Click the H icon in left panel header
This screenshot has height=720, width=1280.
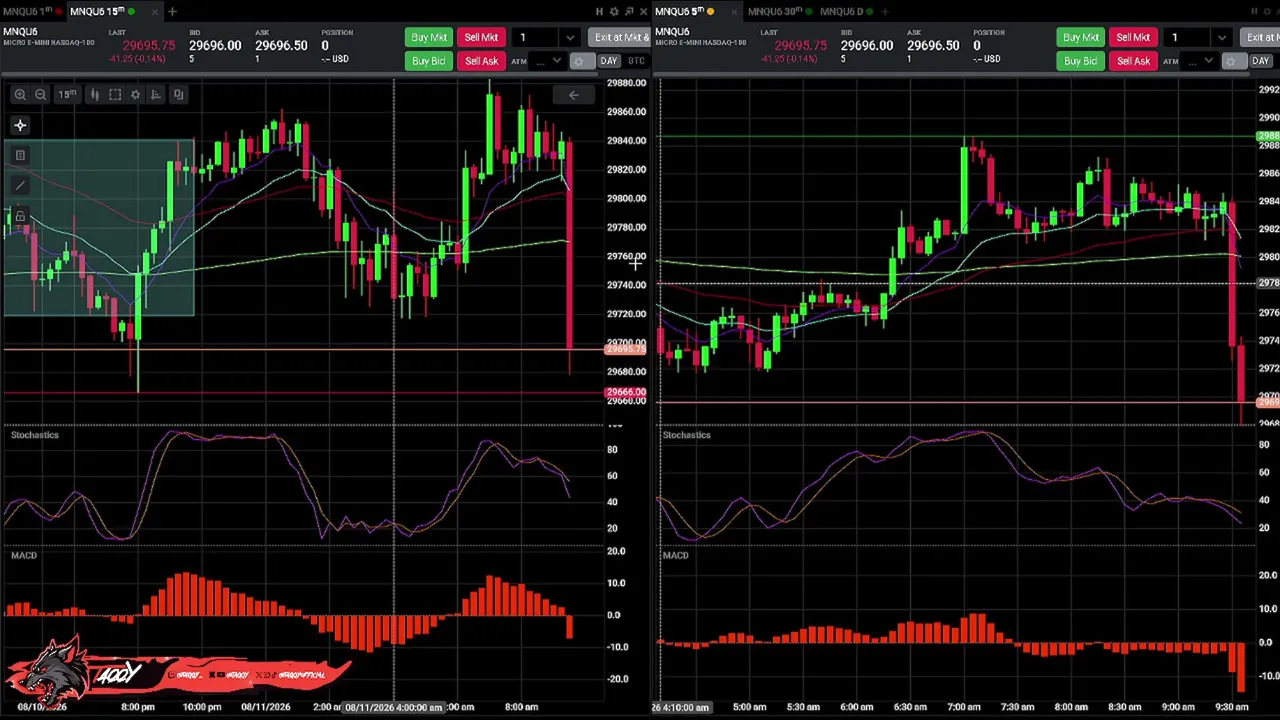(599, 11)
